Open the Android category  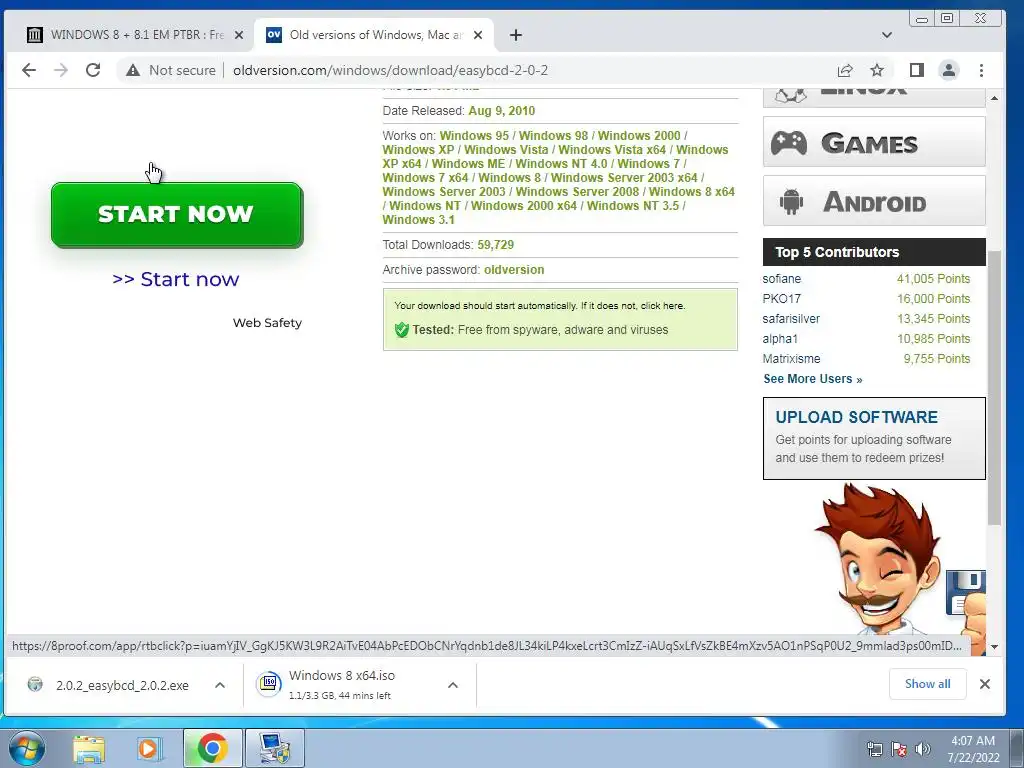point(874,201)
